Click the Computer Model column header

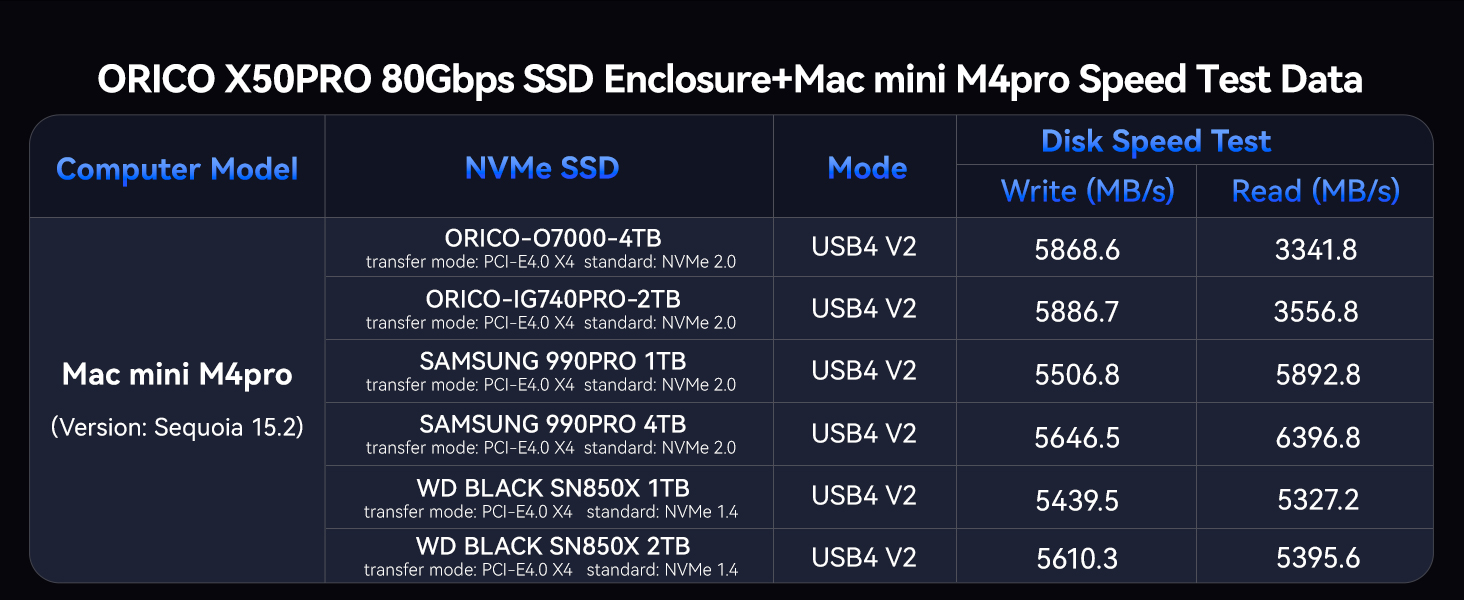click(177, 169)
